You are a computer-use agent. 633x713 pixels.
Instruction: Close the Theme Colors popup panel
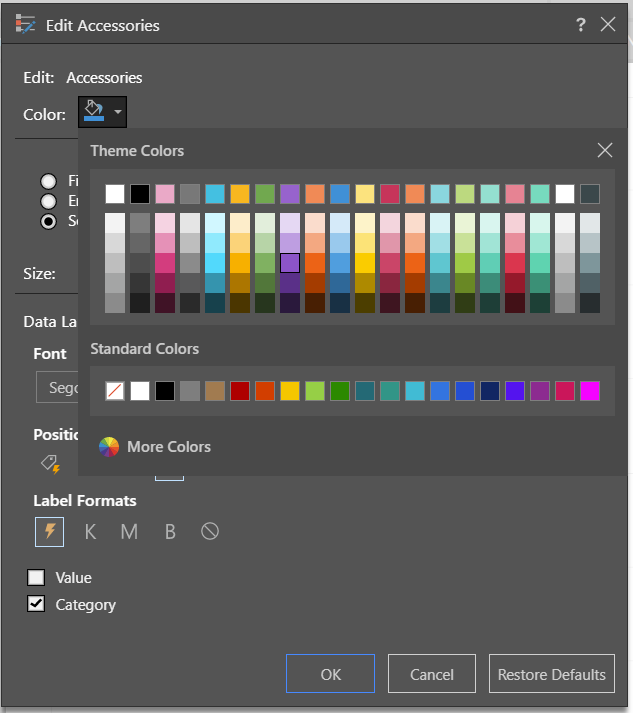click(604, 151)
